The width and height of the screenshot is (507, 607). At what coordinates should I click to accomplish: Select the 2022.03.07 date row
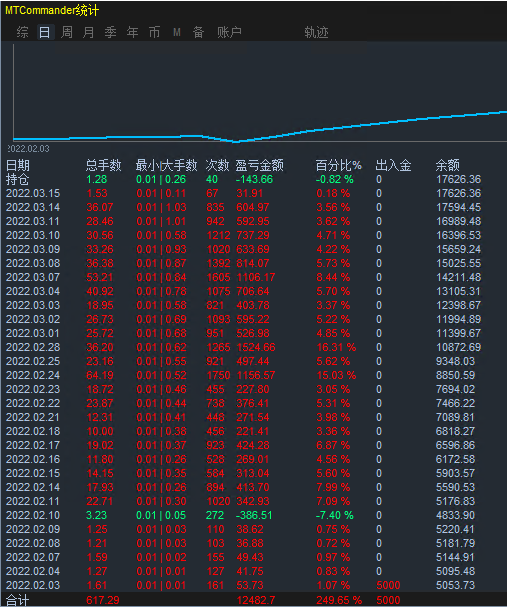point(33,278)
